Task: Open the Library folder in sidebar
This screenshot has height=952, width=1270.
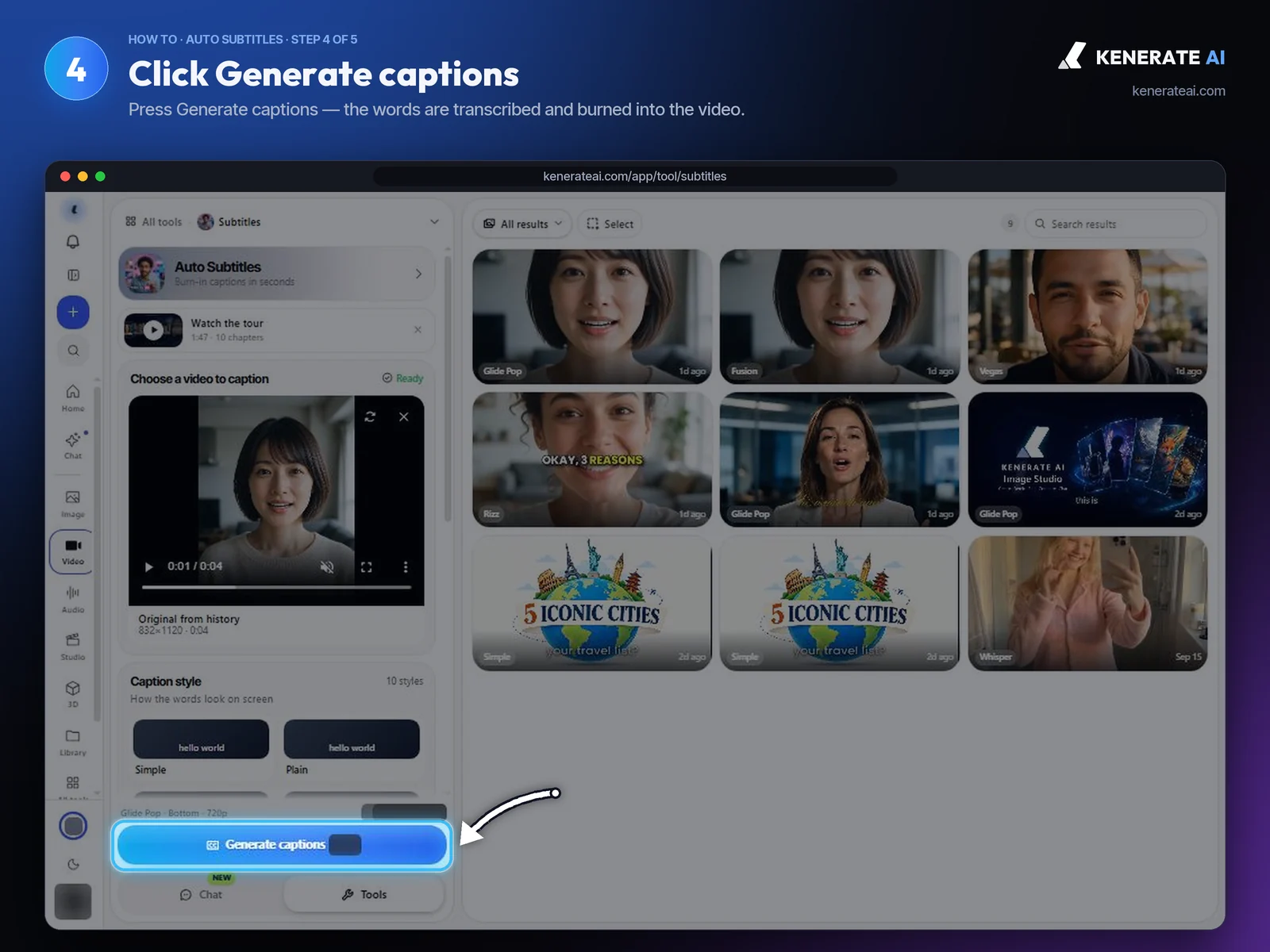Action: click(73, 742)
